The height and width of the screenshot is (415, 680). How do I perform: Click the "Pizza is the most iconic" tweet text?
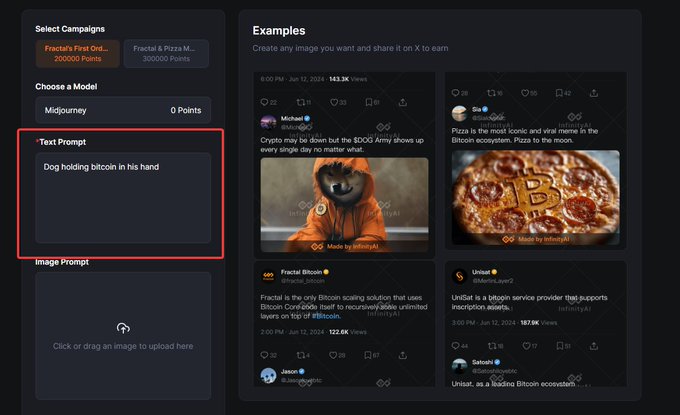click(525, 135)
